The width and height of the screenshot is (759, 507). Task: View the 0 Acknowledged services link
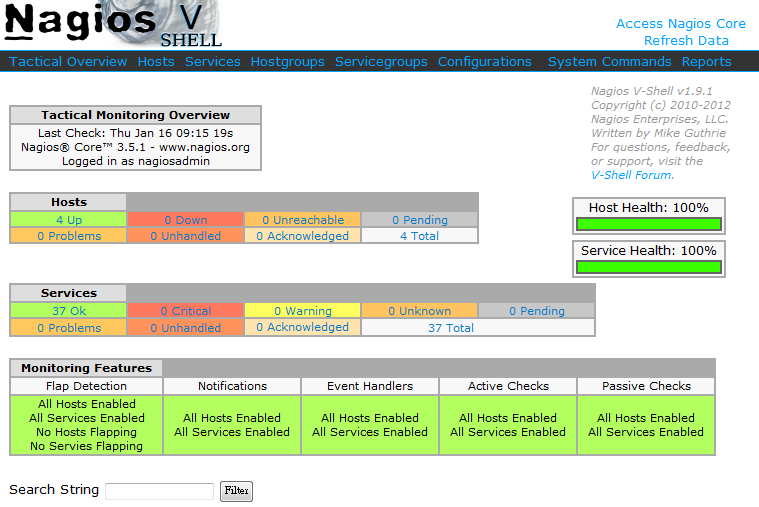(303, 327)
